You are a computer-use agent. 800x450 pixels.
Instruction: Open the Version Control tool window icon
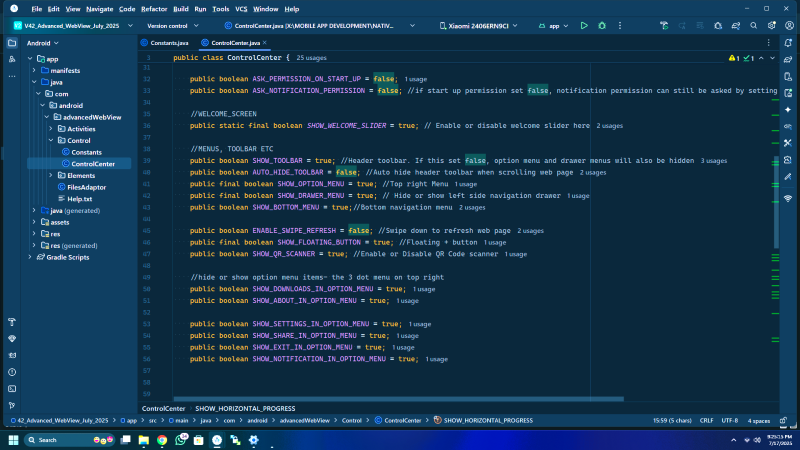click(x=12, y=406)
